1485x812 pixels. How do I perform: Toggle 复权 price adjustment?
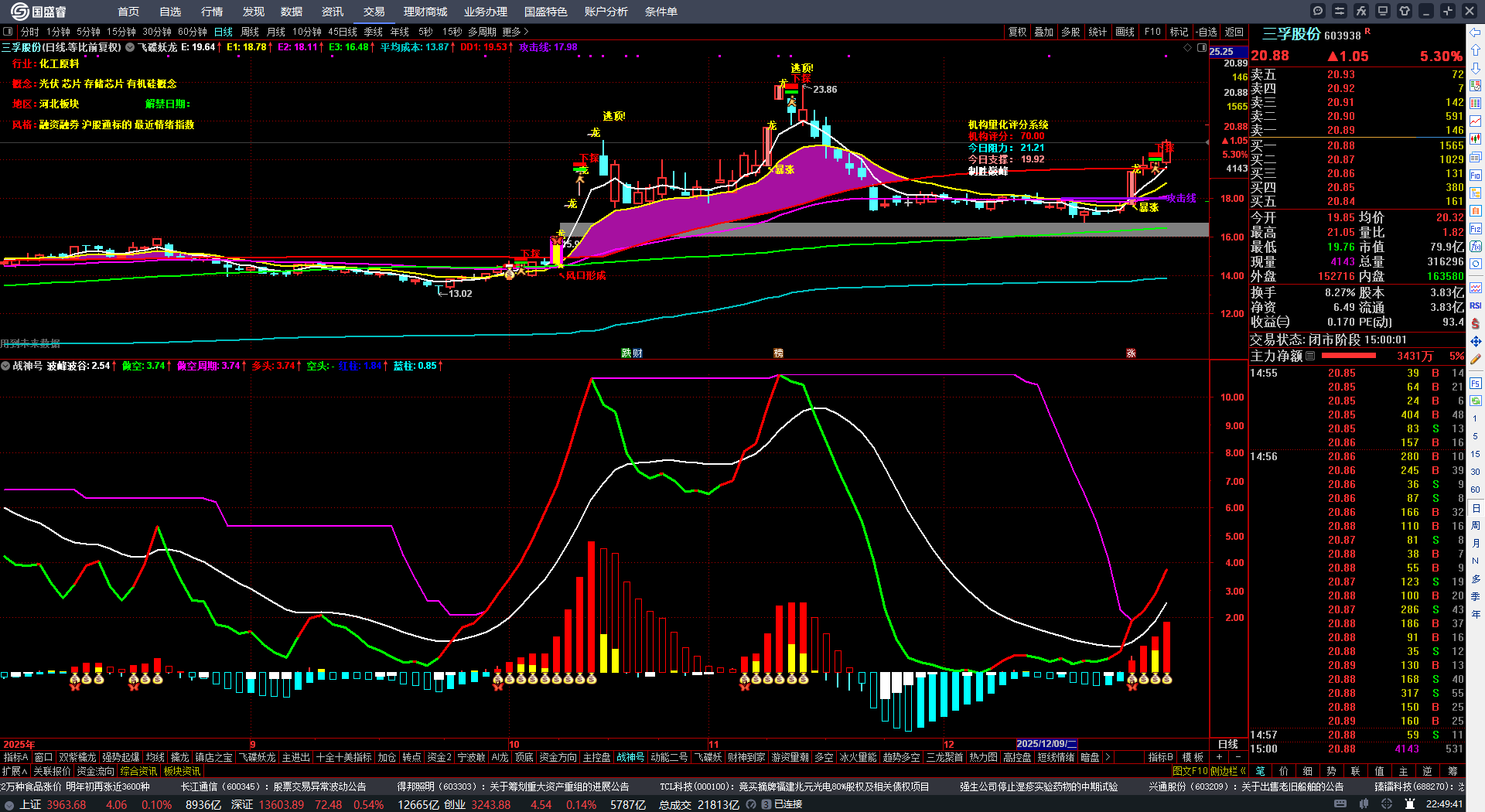1017,32
